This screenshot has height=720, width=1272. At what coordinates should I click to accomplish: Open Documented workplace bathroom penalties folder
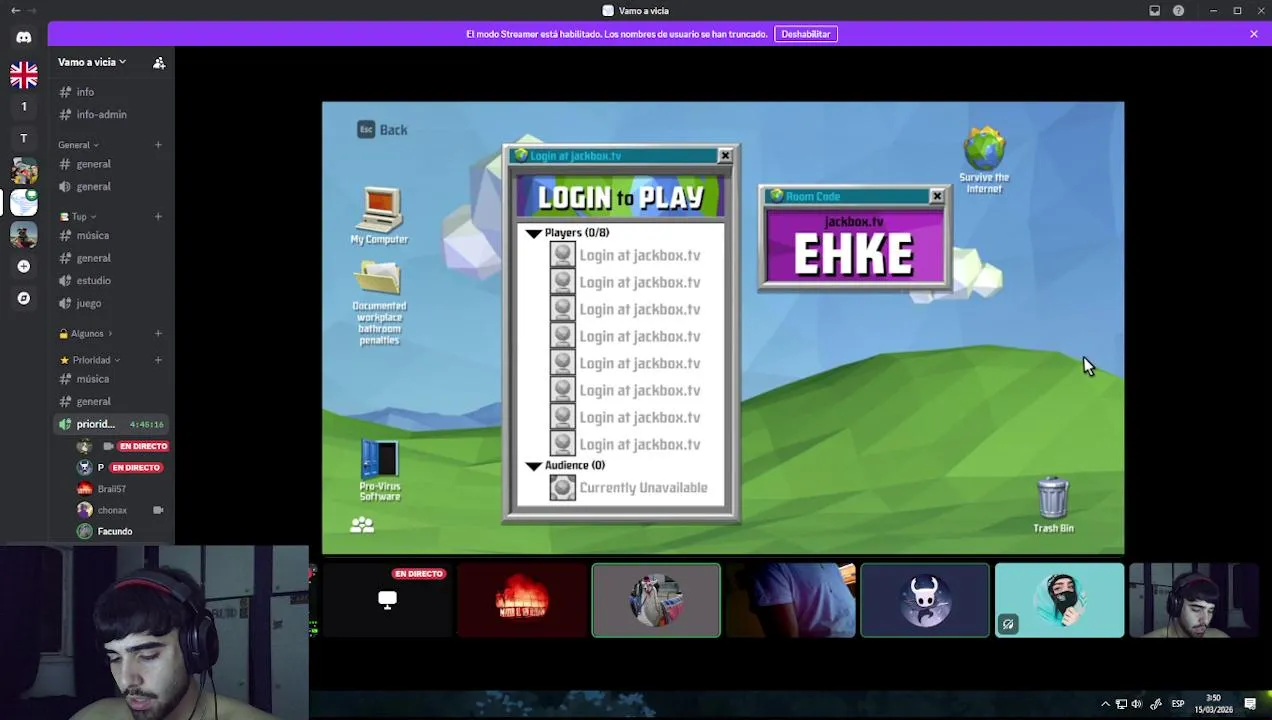click(379, 303)
